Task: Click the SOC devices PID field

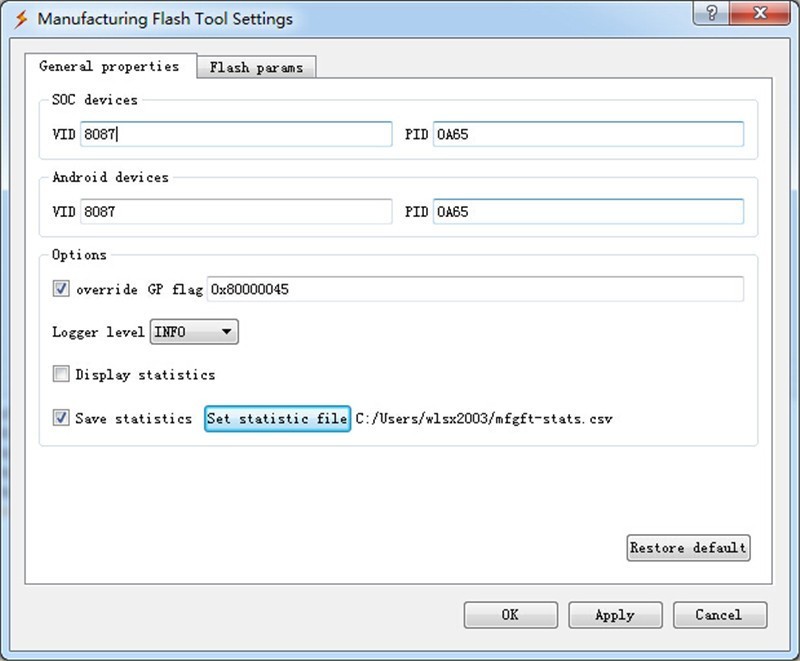Action: (x=588, y=134)
